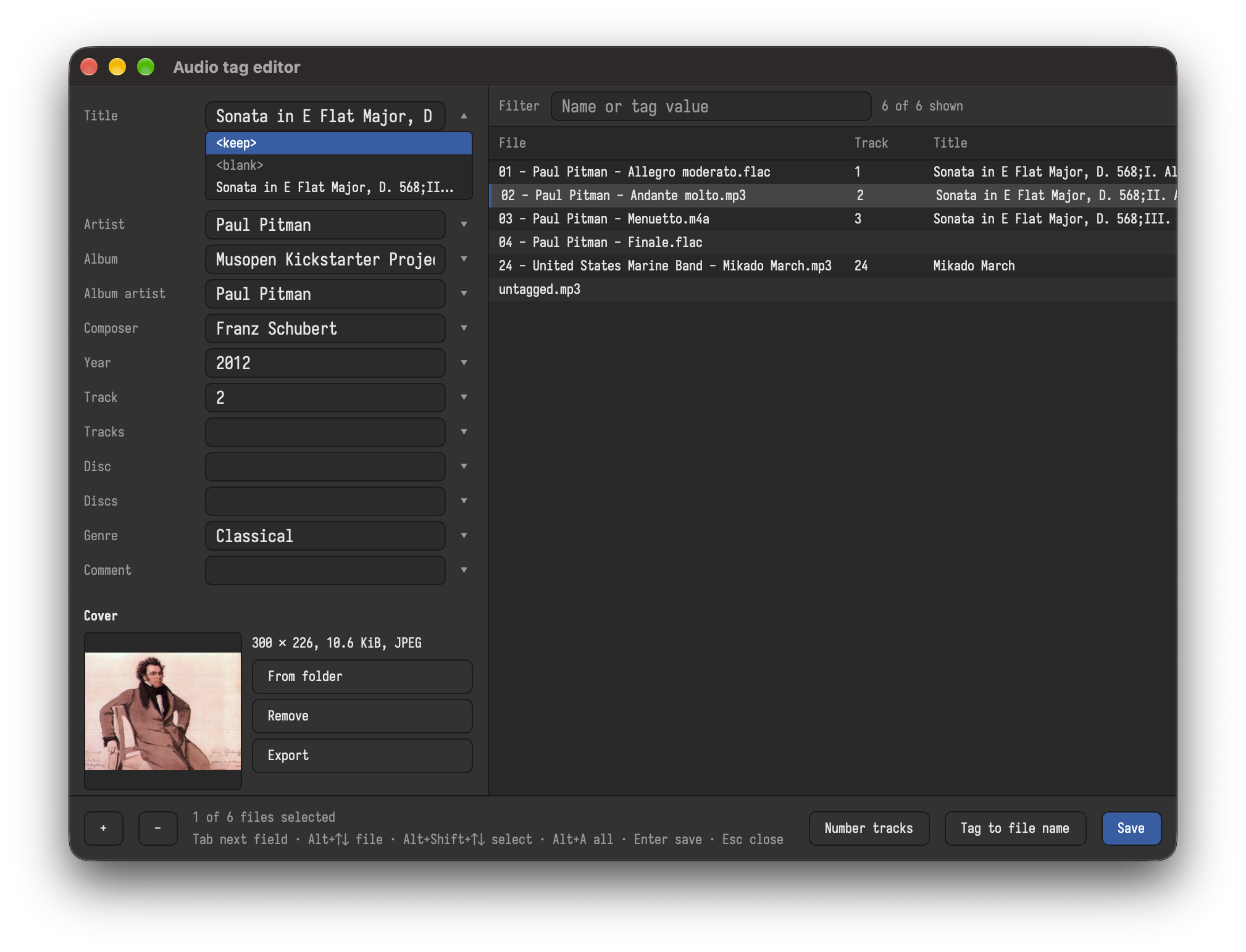Select file 01 - Paul Pitman - Allegro moderato.flac
Image resolution: width=1246 pixels, height=952 pixels.
tap(833, 172)
